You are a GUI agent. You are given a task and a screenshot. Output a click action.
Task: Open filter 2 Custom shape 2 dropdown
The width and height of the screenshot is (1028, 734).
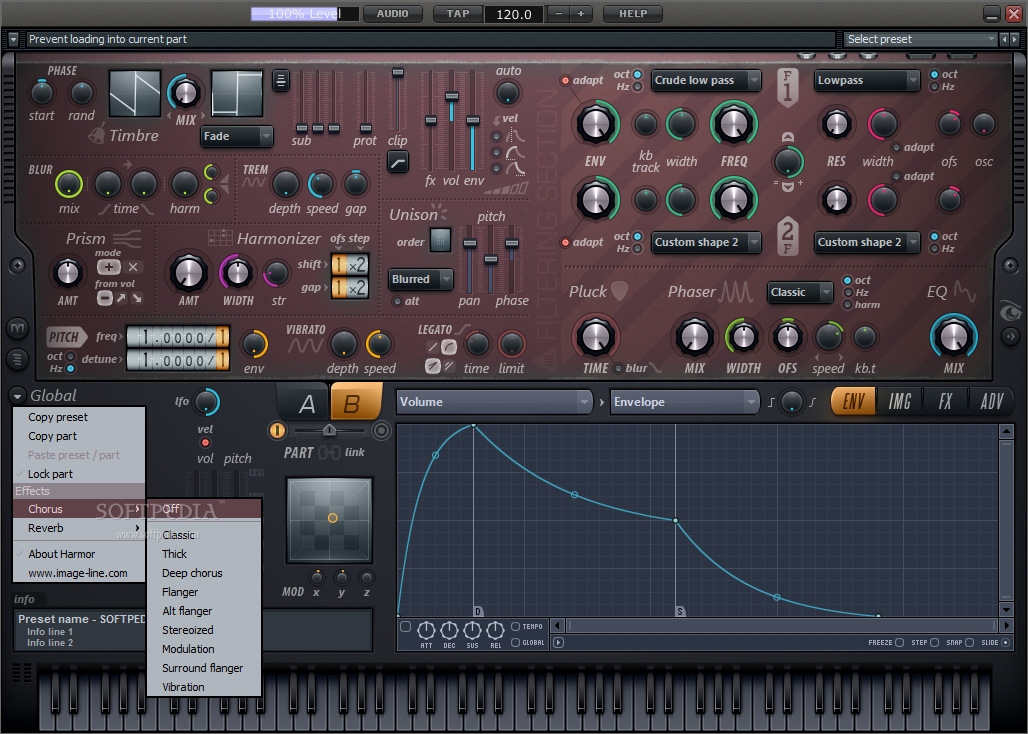(x=706, y=242)
